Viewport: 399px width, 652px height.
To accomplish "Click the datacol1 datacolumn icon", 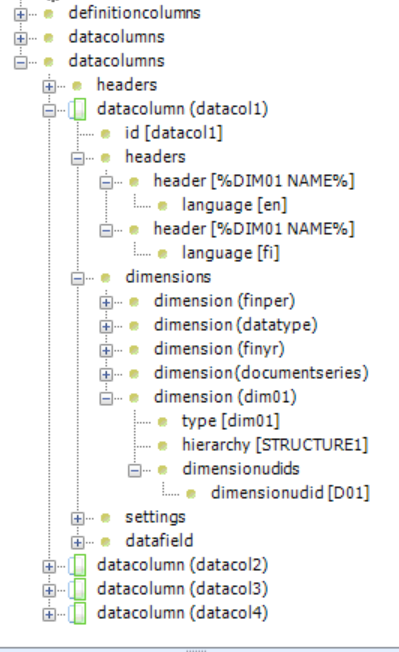I will click(78, 109).
